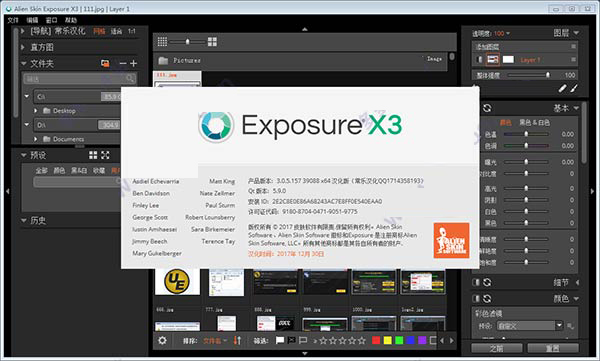Filter by the yellow color label

point(388,340)
